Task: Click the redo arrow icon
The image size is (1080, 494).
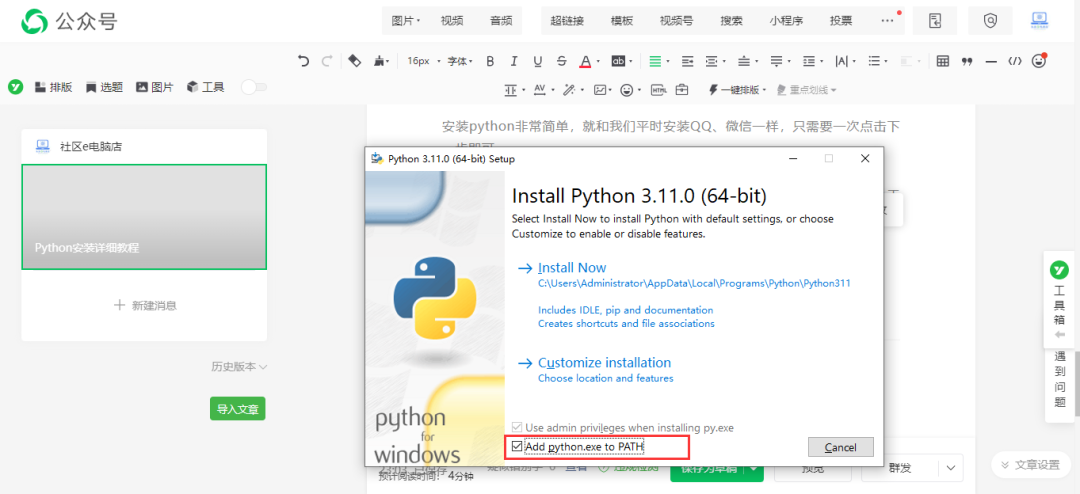Action: point(327,61)
